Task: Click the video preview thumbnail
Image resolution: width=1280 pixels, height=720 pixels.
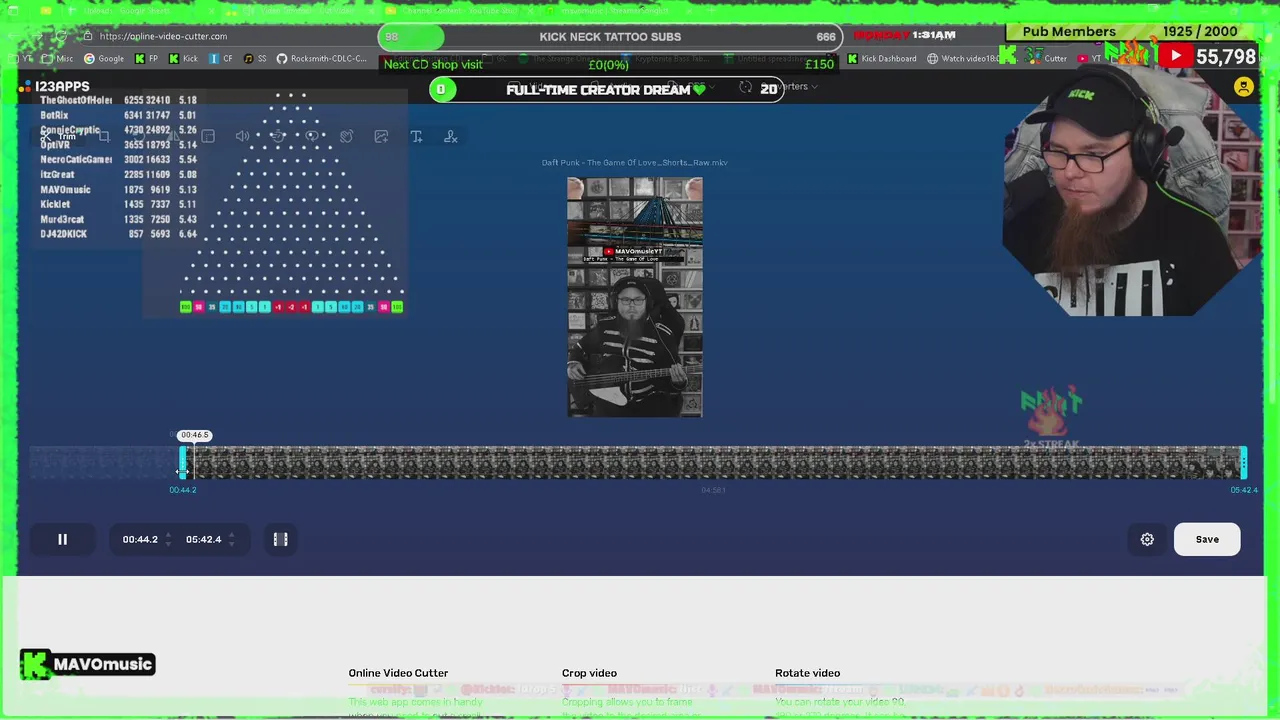Action: click(635, 297)
